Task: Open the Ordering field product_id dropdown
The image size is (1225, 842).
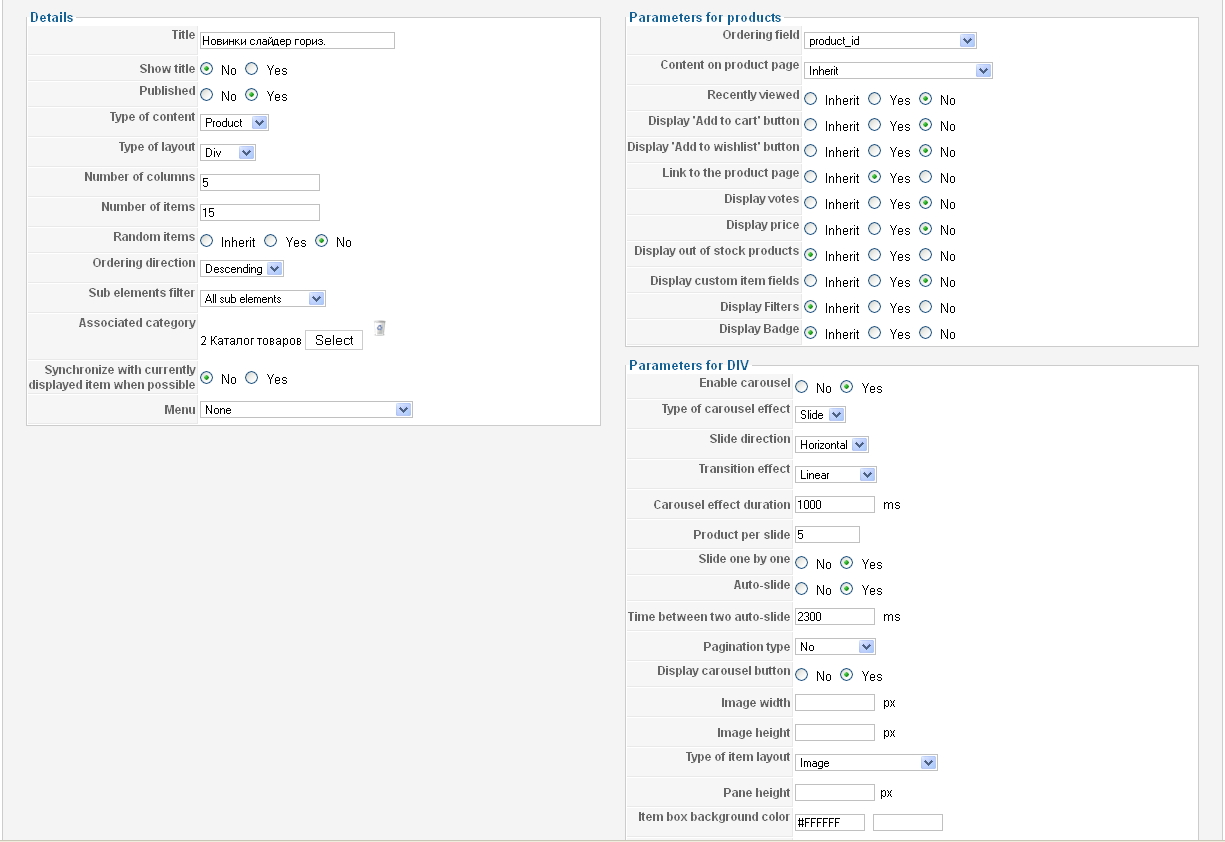Action: (889, 41)
